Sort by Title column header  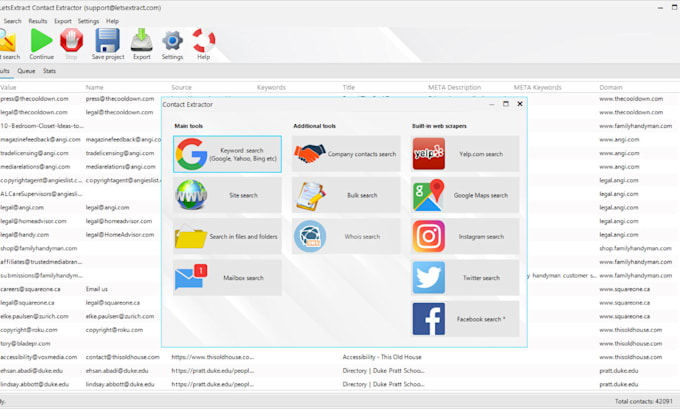pyautogui.click(x=348, y=87)
